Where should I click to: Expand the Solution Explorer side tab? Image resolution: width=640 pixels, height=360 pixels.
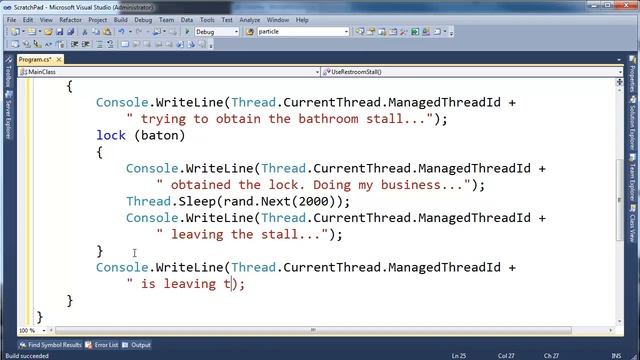point(632,123)
